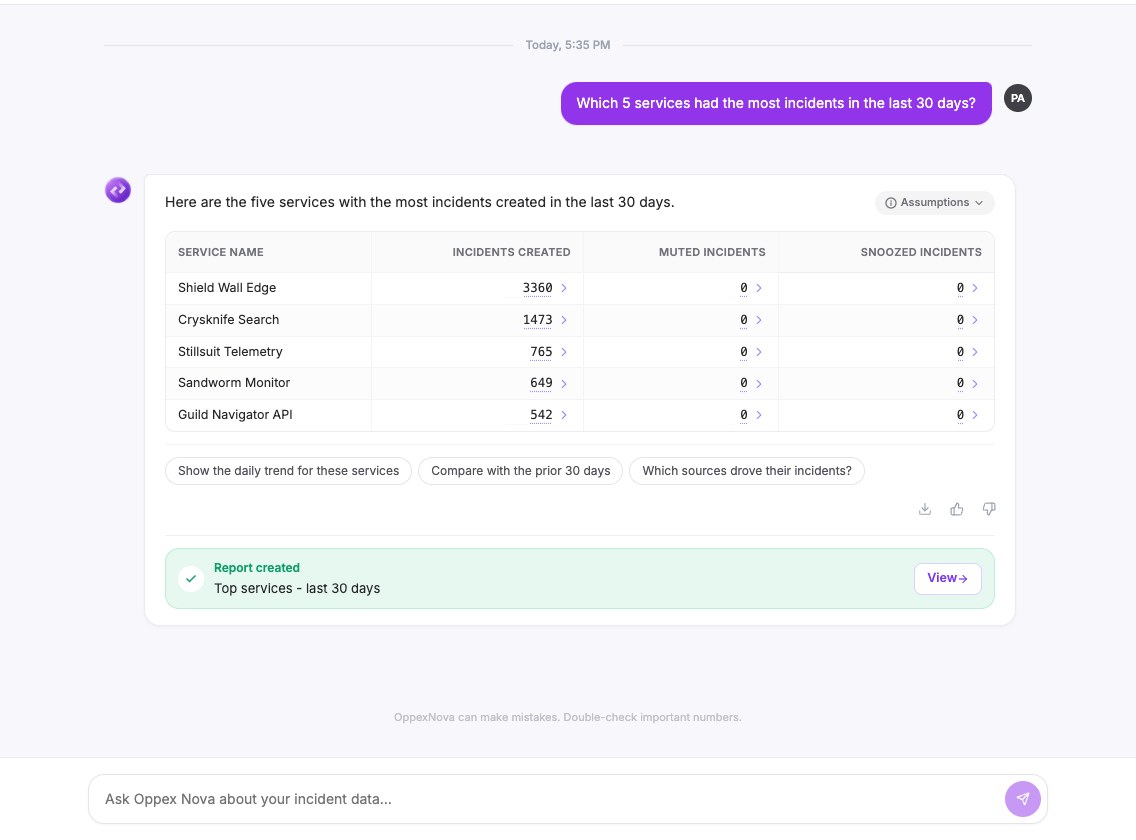Click the 542 incidents value for Guild Navigator API
This screenshot has height=840, width=1136.
541,415
